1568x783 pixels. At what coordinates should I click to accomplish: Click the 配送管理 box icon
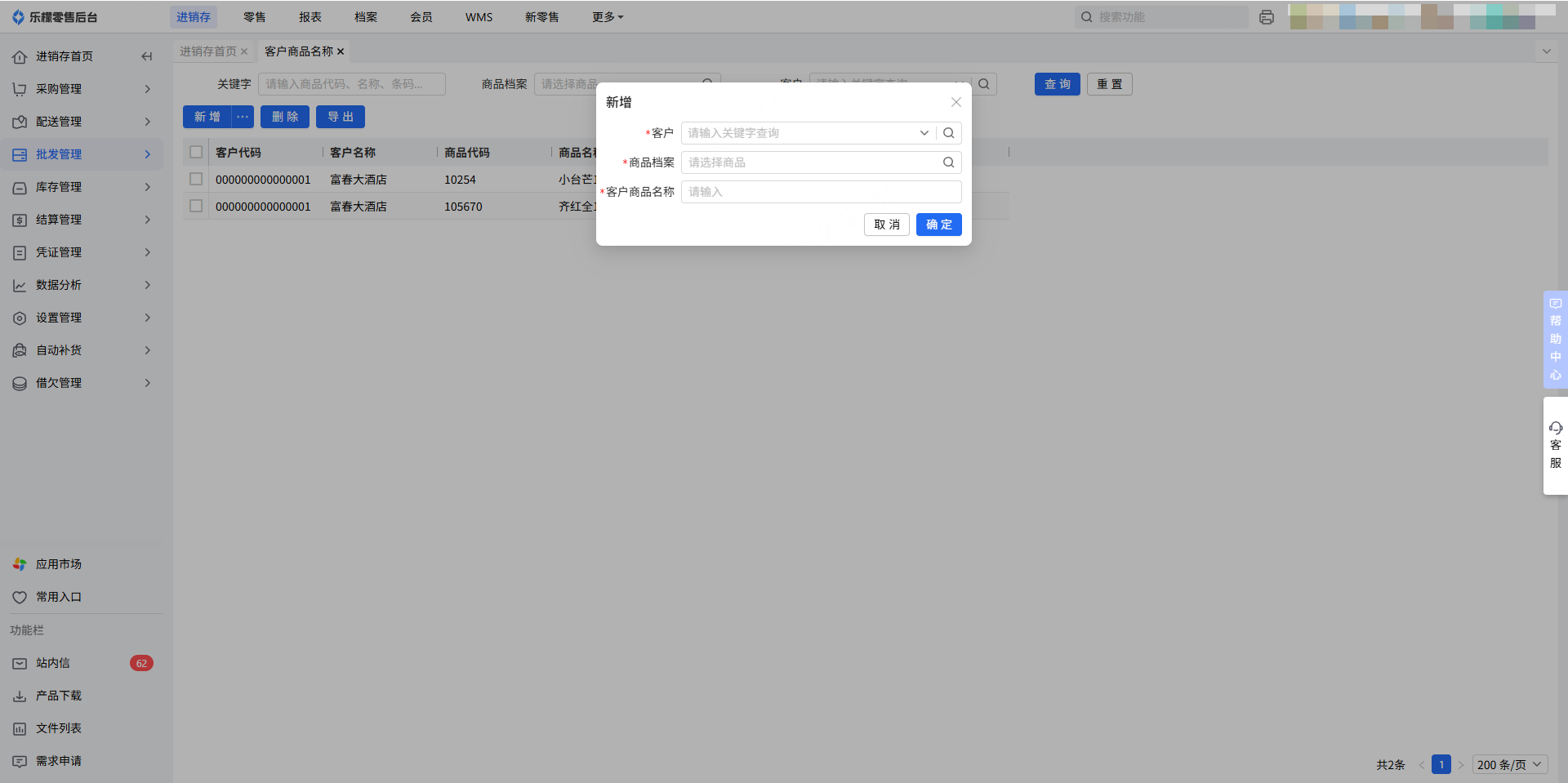click(20, 122)
